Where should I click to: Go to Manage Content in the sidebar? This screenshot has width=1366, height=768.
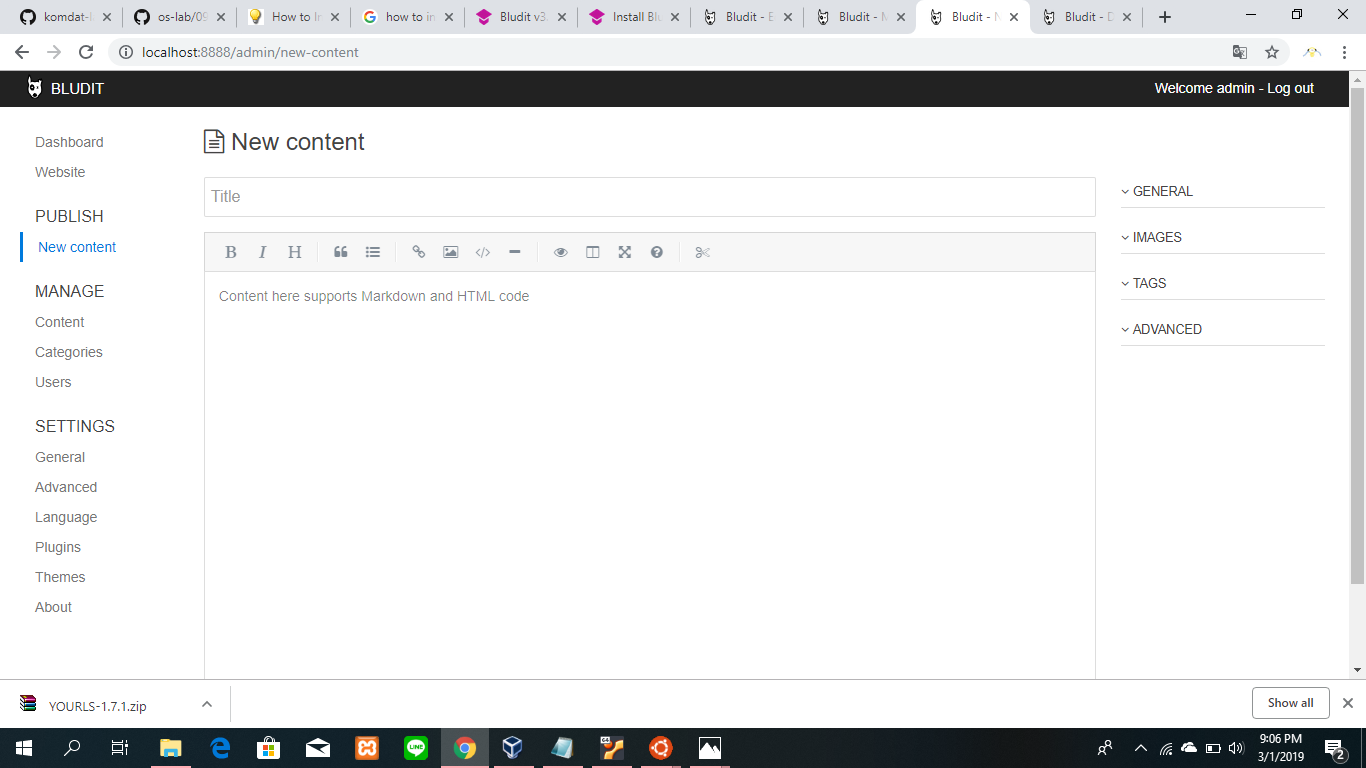tap(60, 322)
